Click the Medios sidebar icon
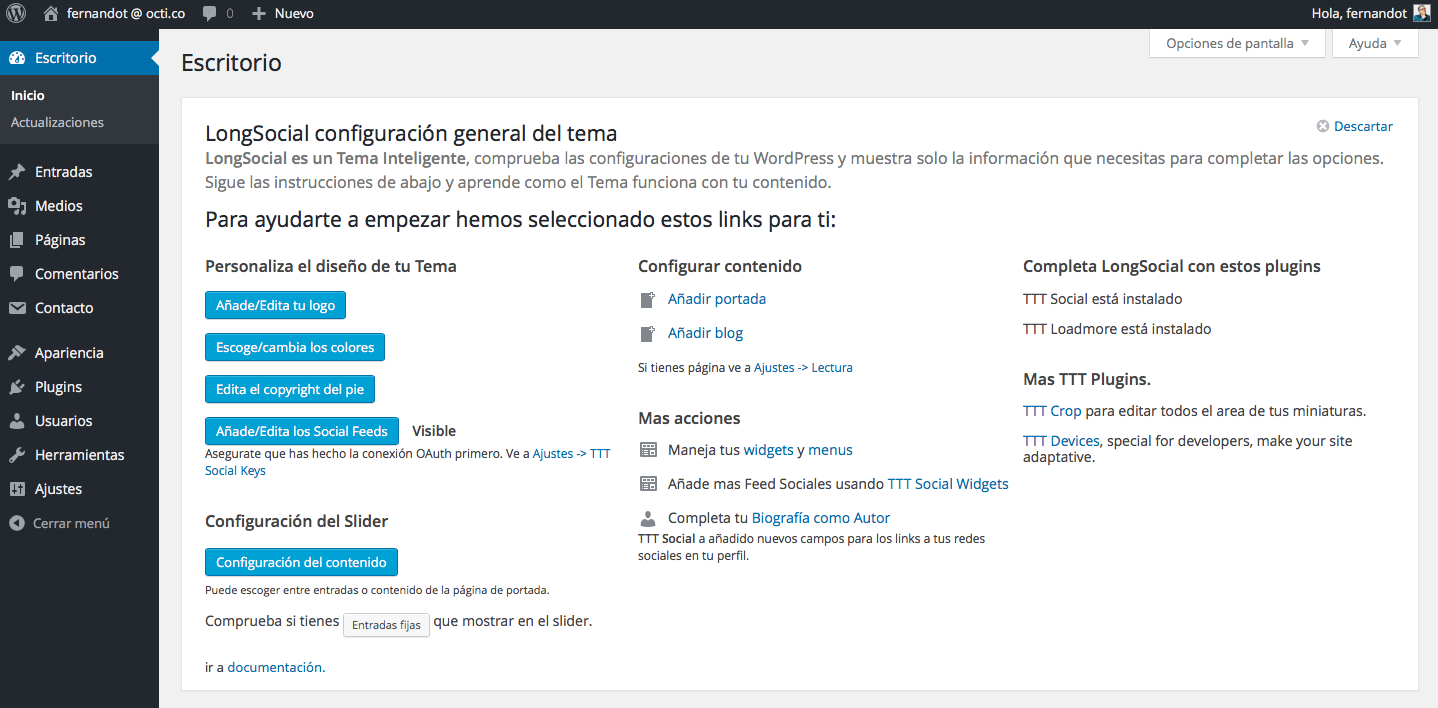The width and height of the screenshot is (1438, 708). click(17, 206)
